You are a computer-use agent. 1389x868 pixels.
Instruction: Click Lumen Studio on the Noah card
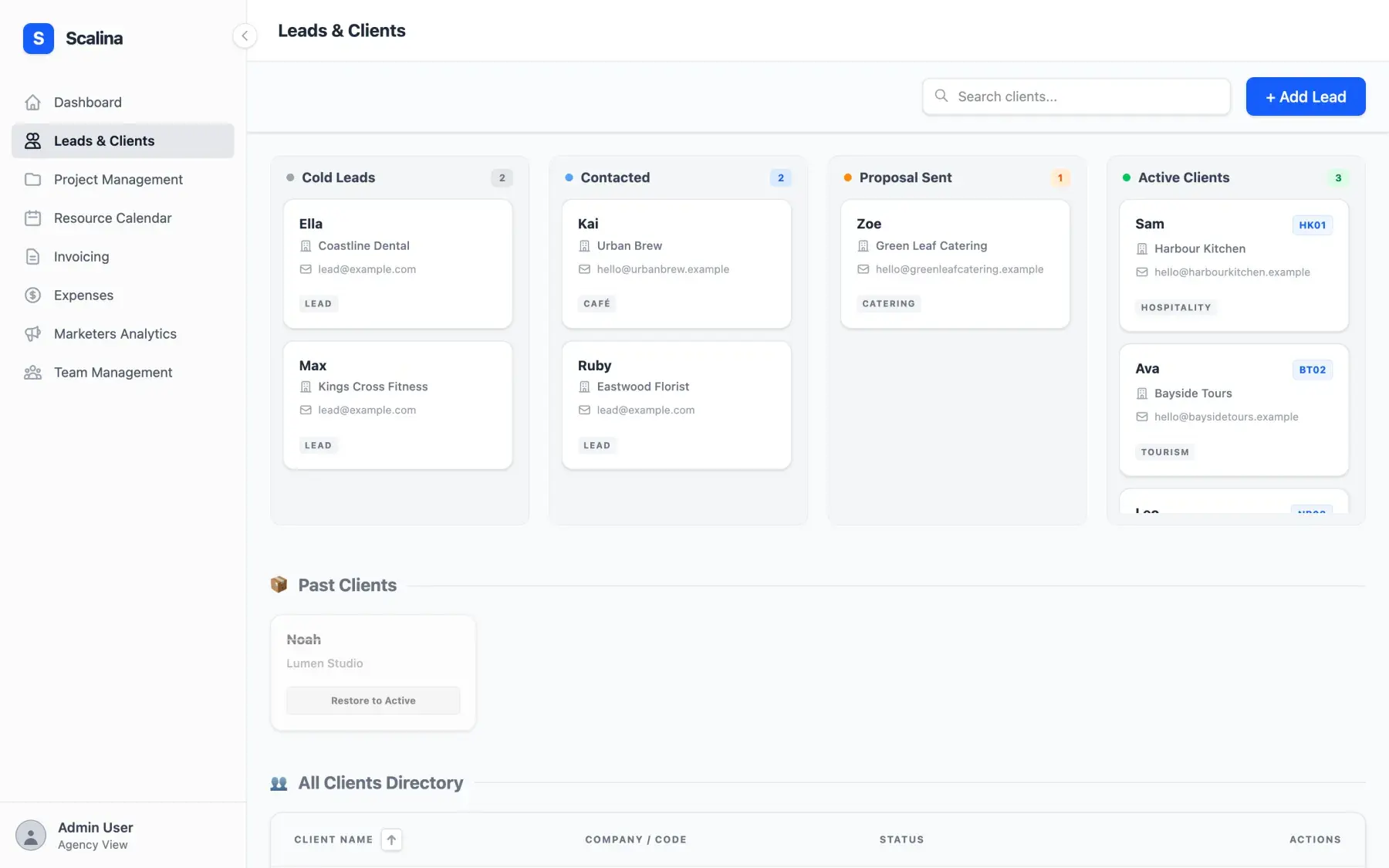coord(325,664)
